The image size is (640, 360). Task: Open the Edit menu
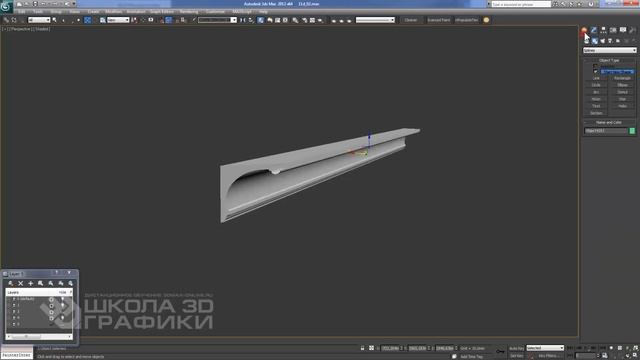tap(22, 12)
